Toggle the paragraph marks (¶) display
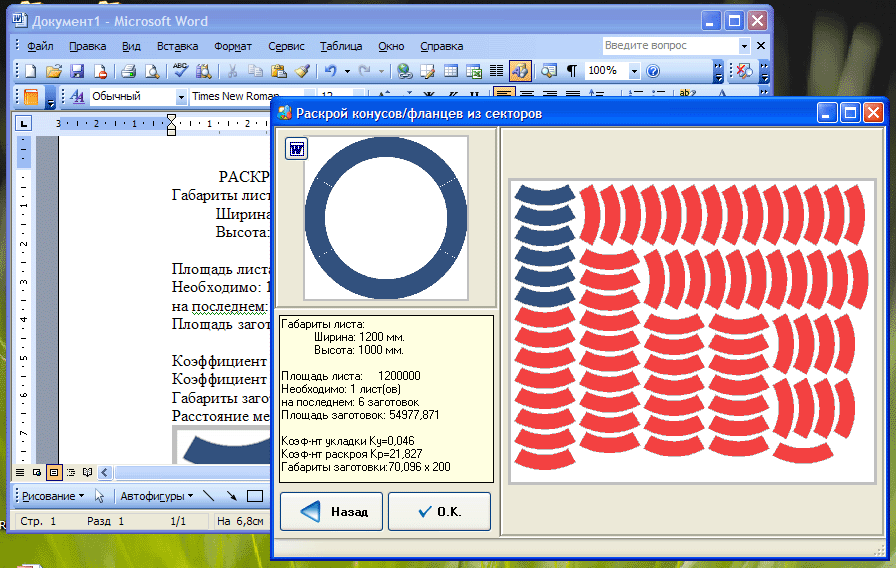Viewport: 896px width, 568px height. (x=572, y=71)
